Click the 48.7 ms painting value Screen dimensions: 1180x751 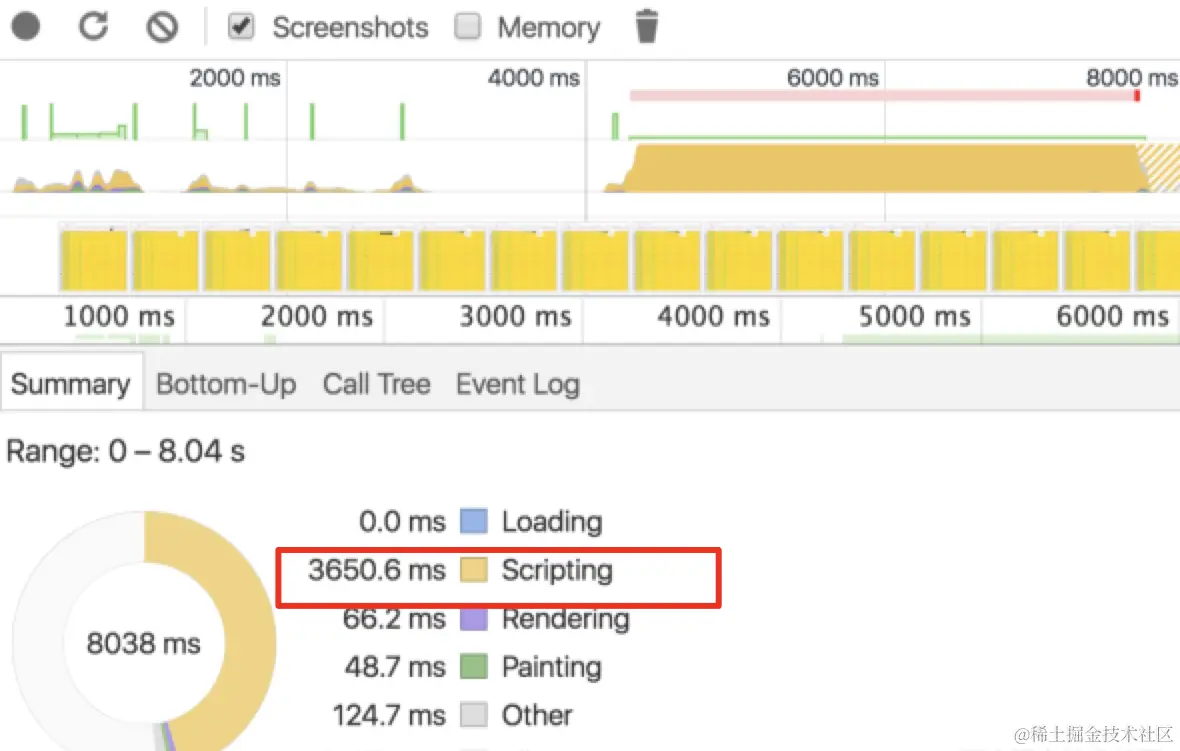point(395,667)
